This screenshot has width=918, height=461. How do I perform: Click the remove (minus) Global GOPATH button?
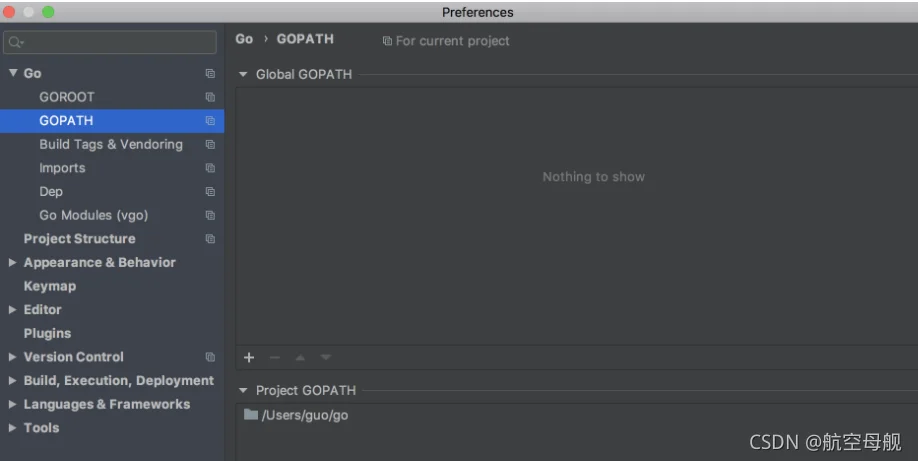point(275,357)
